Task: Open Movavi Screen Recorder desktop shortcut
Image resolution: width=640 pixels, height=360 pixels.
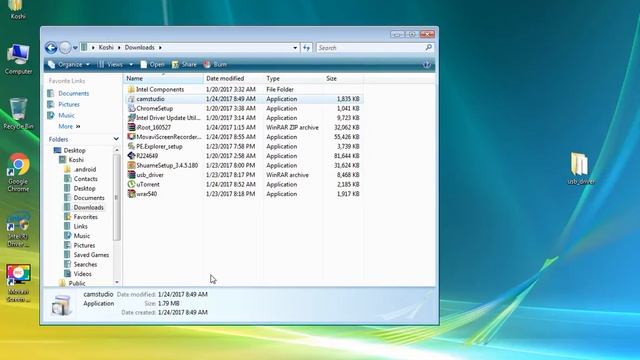Action: (18, 283)
